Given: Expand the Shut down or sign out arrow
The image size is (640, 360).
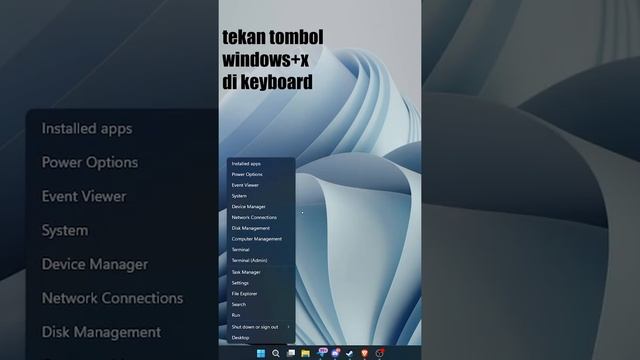Looking at the screenshot, I should 289,327.
